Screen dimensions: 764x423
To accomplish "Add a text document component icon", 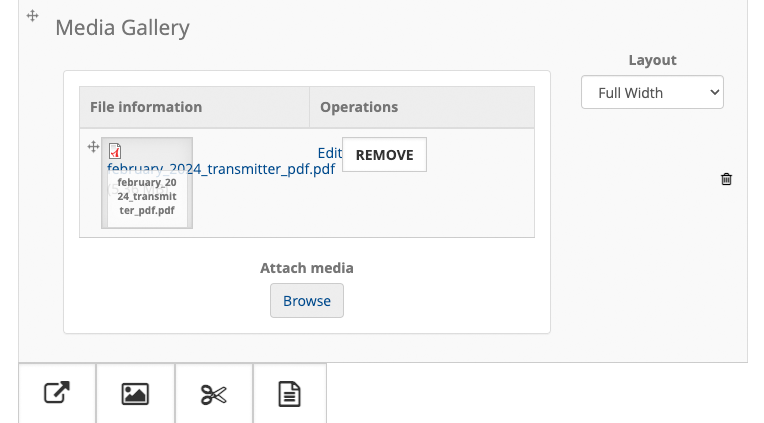I will point(289,393).
